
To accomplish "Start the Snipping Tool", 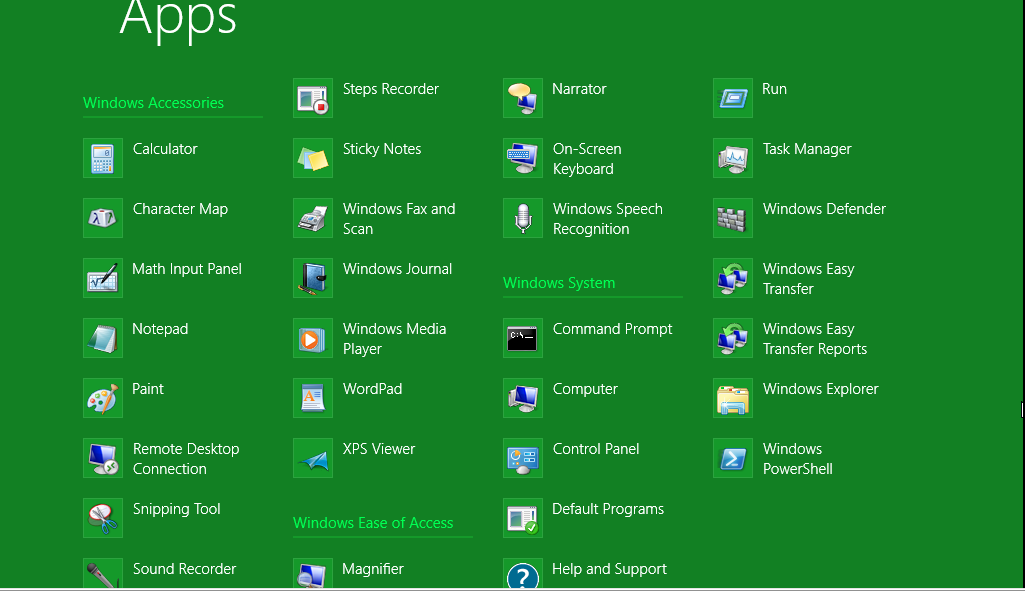I will 176,509.
